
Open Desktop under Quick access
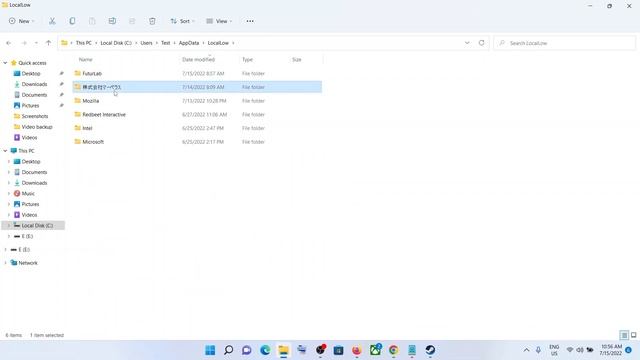click(31, 73)
